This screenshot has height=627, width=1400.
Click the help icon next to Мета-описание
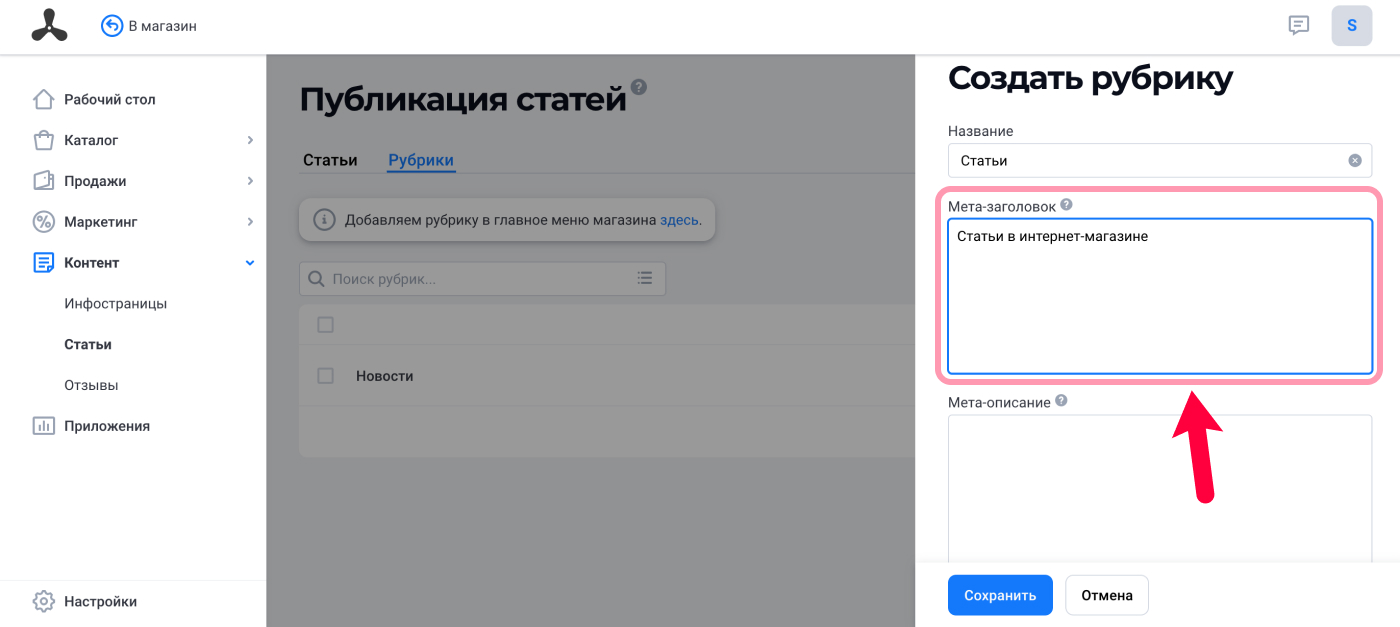point(1061,401)
